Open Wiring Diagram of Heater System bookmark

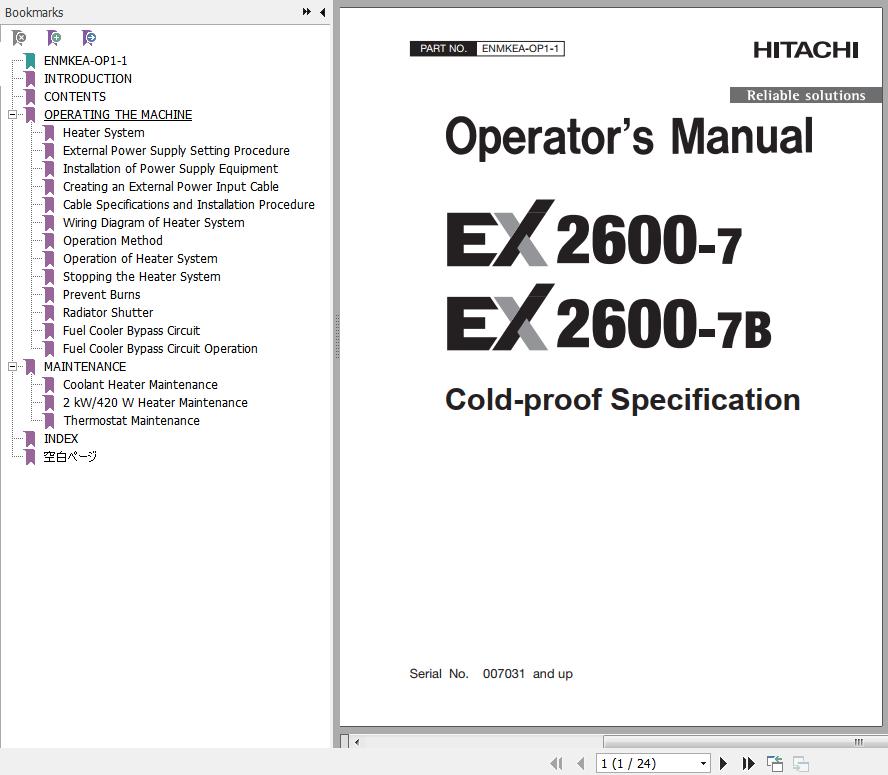click(153, 223)
